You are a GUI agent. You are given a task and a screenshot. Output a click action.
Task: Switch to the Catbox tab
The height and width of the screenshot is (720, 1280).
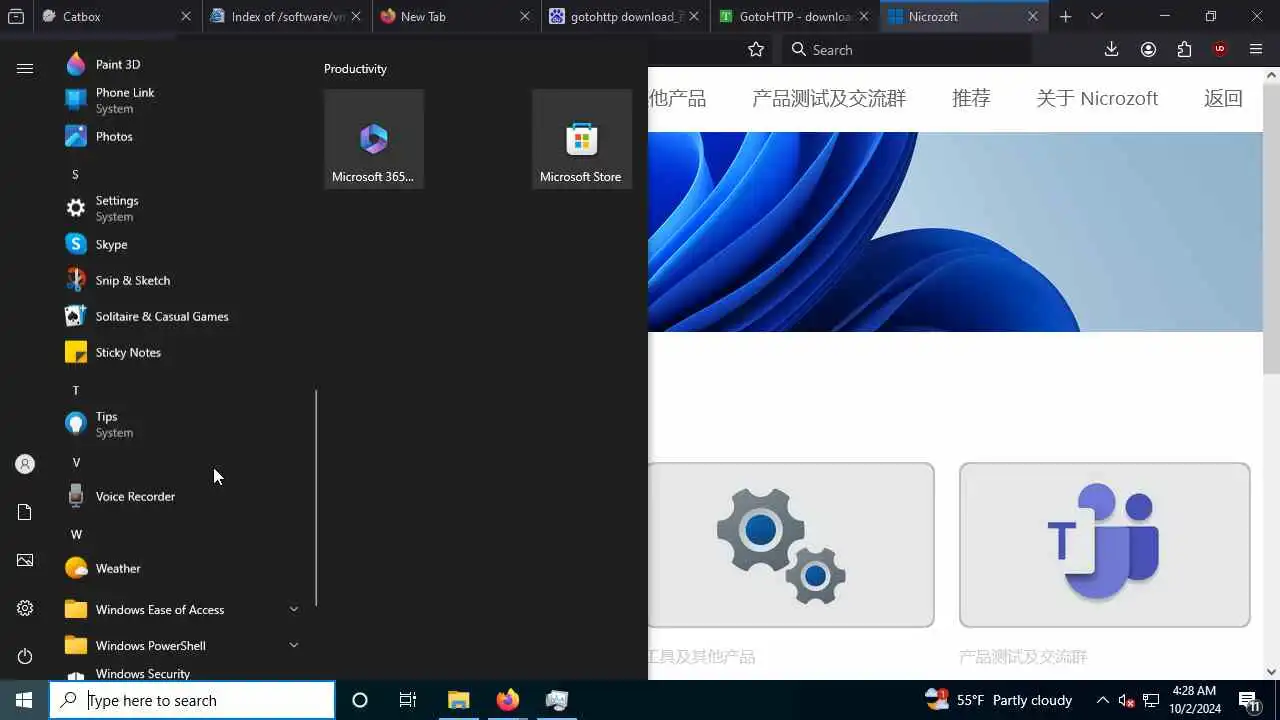pyautogui.click(x=117, y=17)
